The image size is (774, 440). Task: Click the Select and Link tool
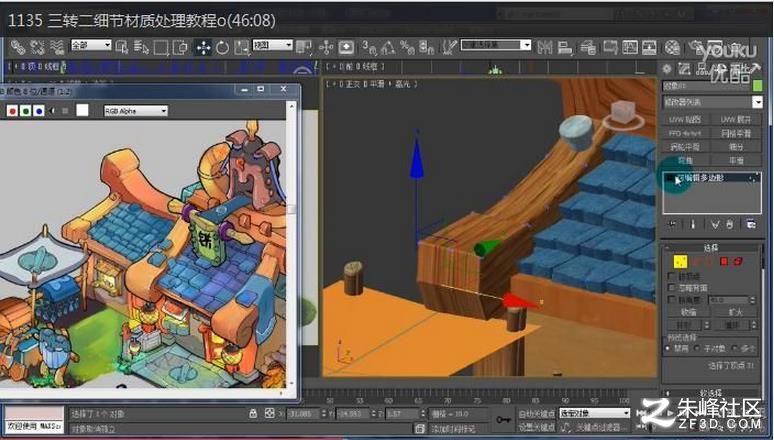pyautogui.click(x=18, y=47)
